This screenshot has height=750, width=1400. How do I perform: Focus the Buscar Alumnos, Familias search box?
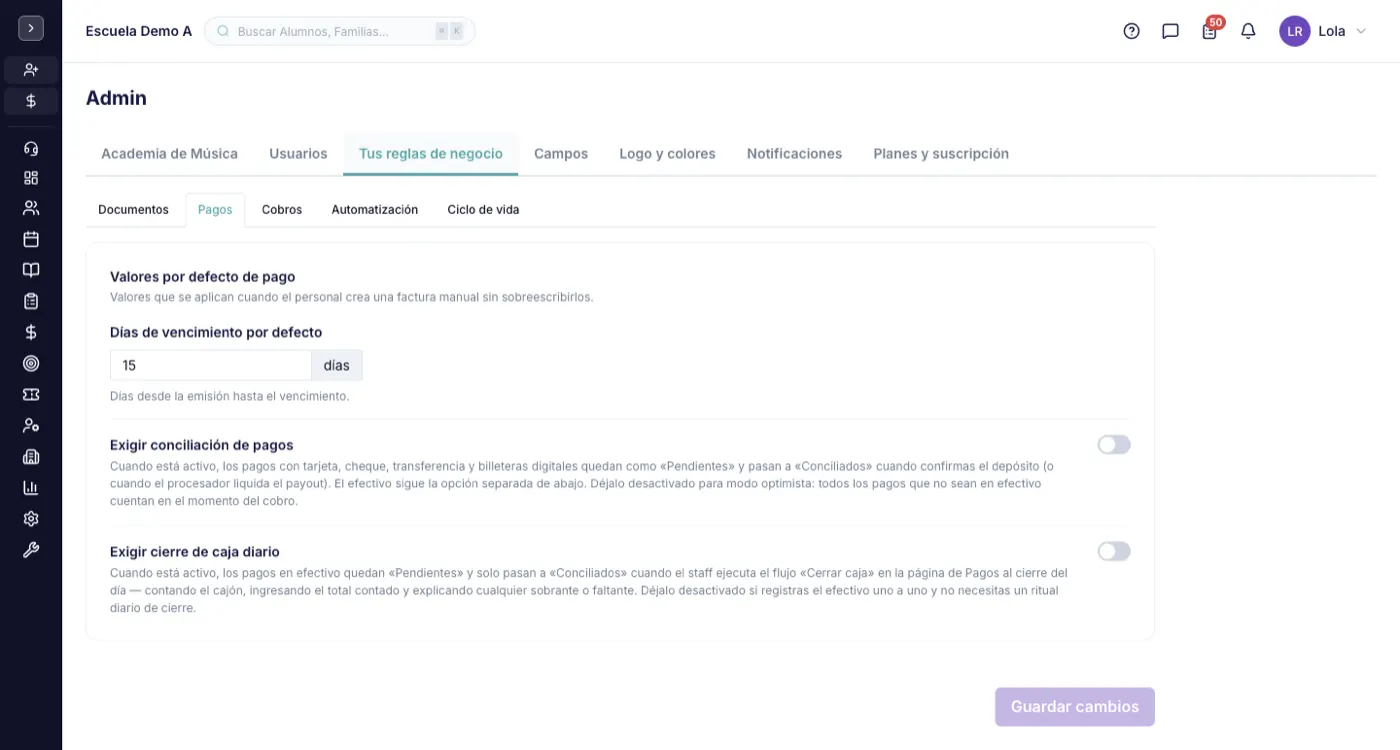[x=340, y=31]
